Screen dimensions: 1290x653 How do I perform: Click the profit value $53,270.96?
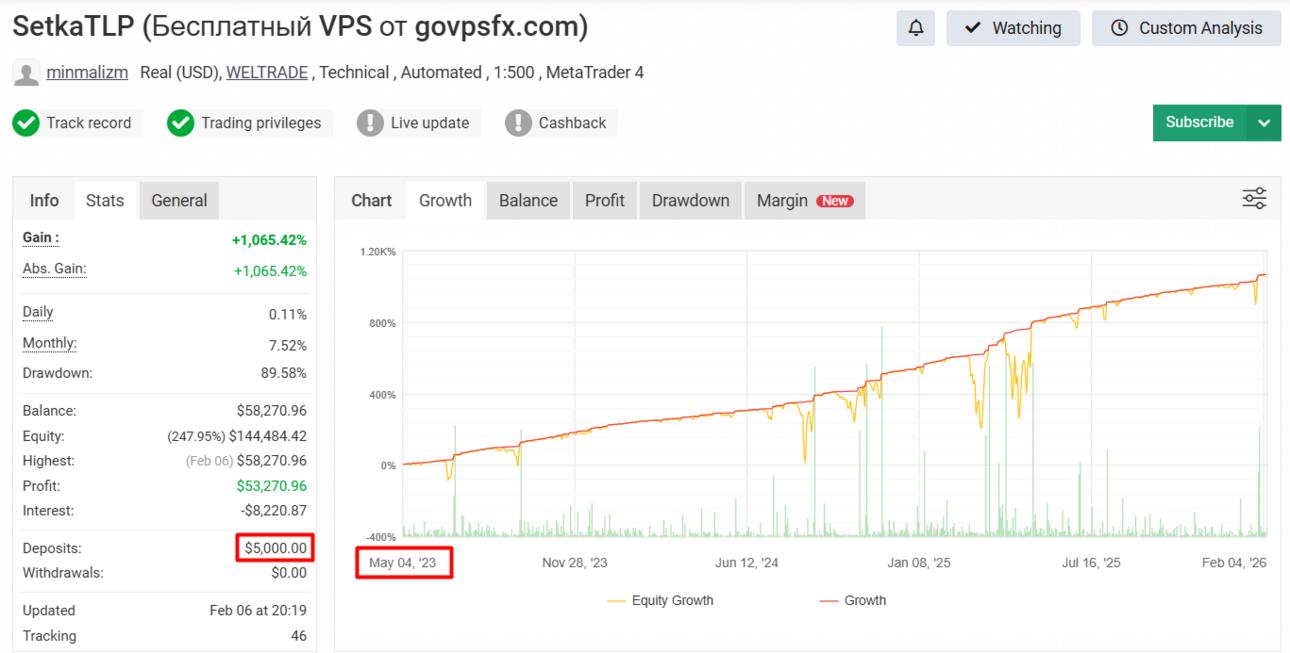272,486
